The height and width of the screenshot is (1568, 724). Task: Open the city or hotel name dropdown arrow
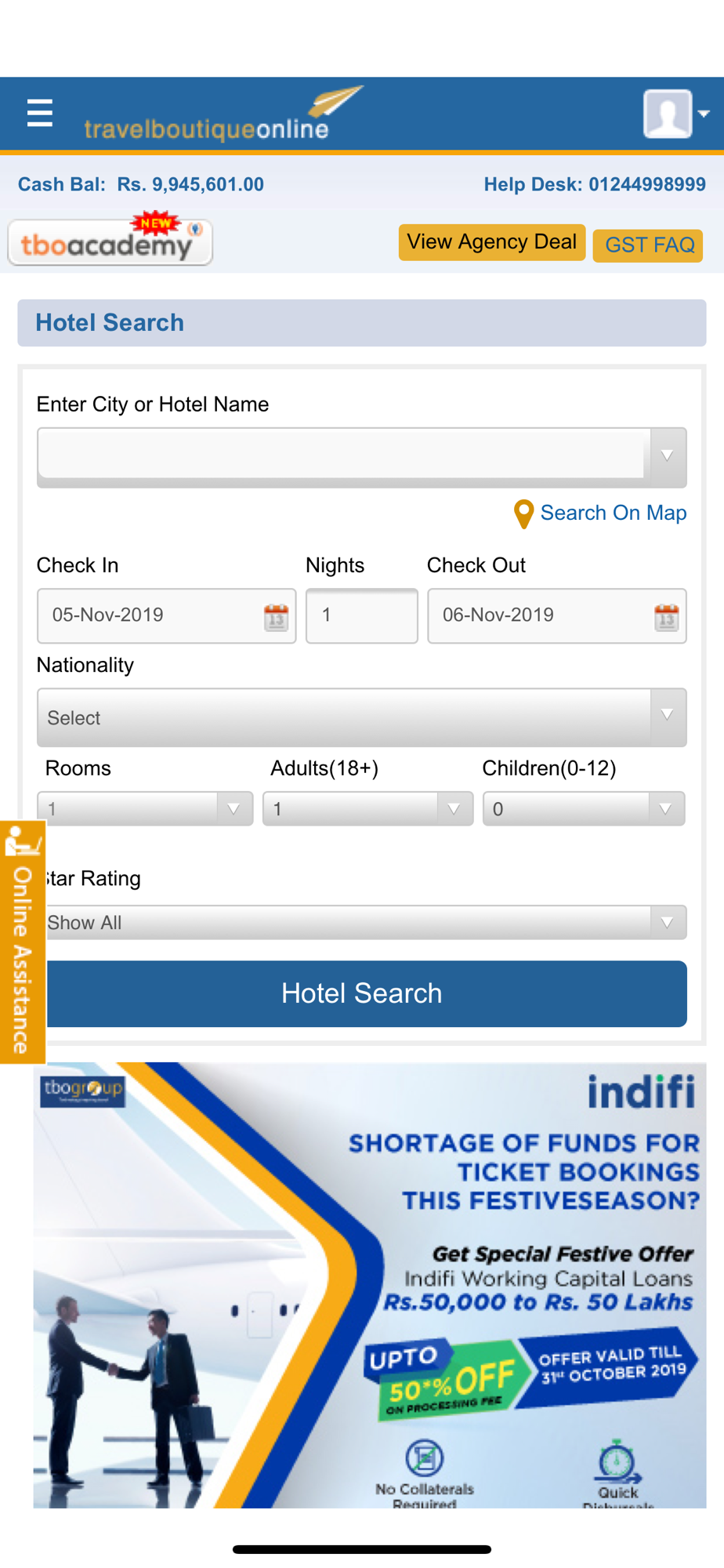pyautogui.click(x=667, y=456)
